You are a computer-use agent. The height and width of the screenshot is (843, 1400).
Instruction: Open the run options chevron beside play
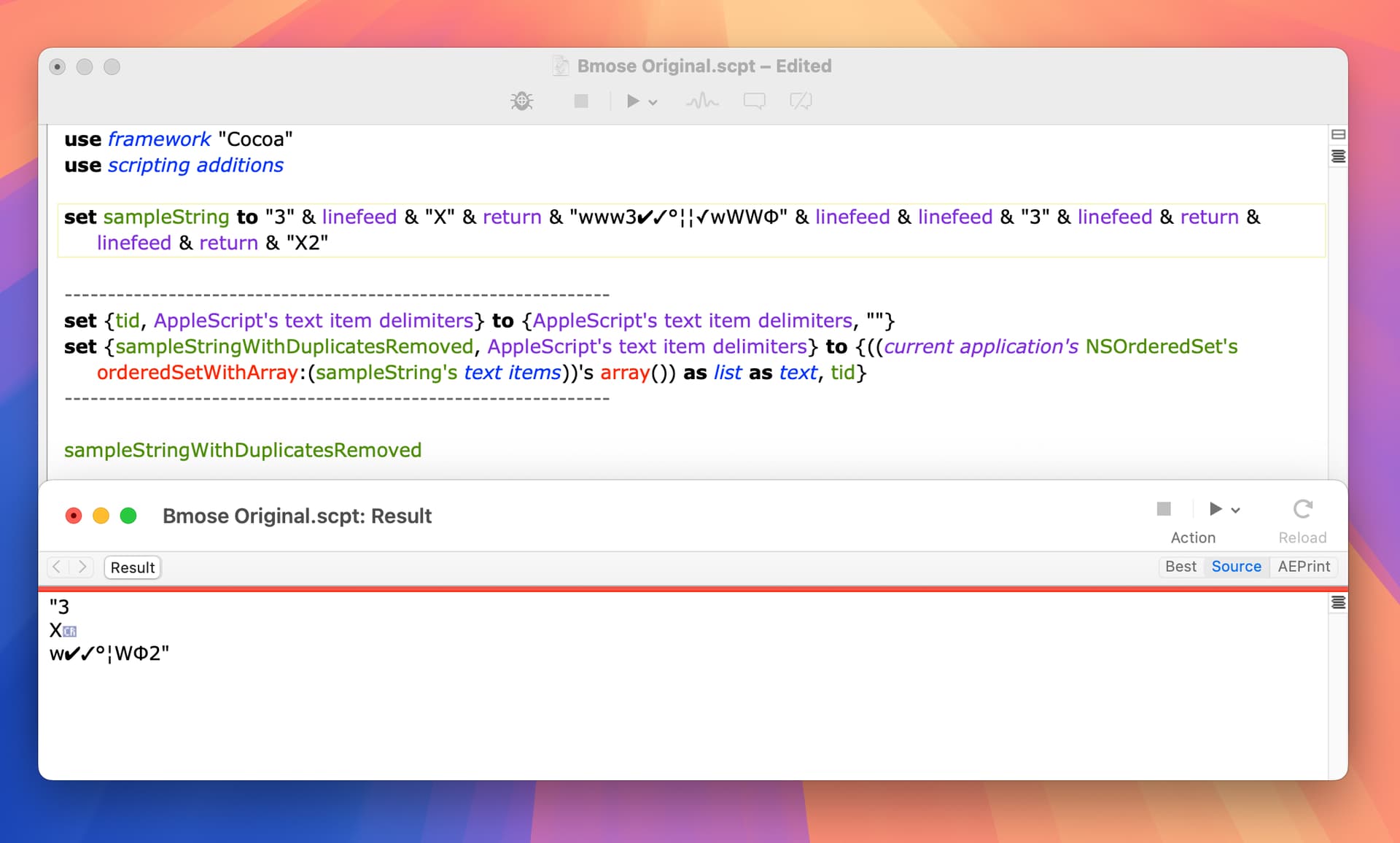coord(653,102)
